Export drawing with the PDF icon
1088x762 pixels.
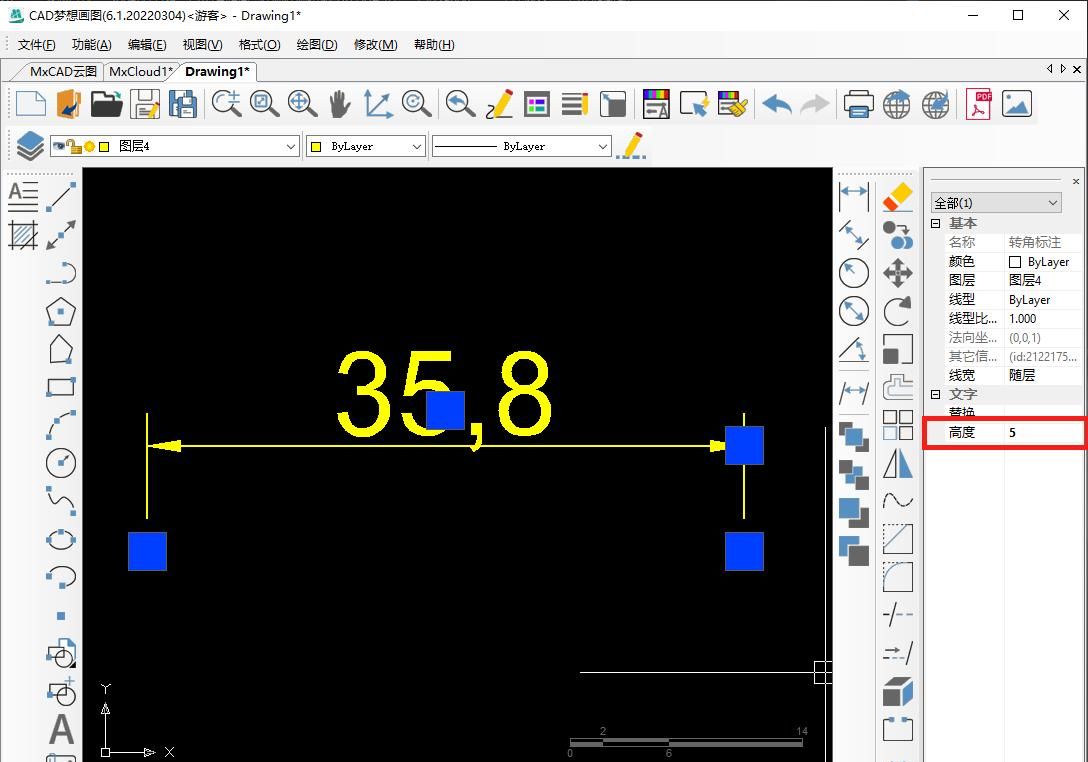click(978, 104)
